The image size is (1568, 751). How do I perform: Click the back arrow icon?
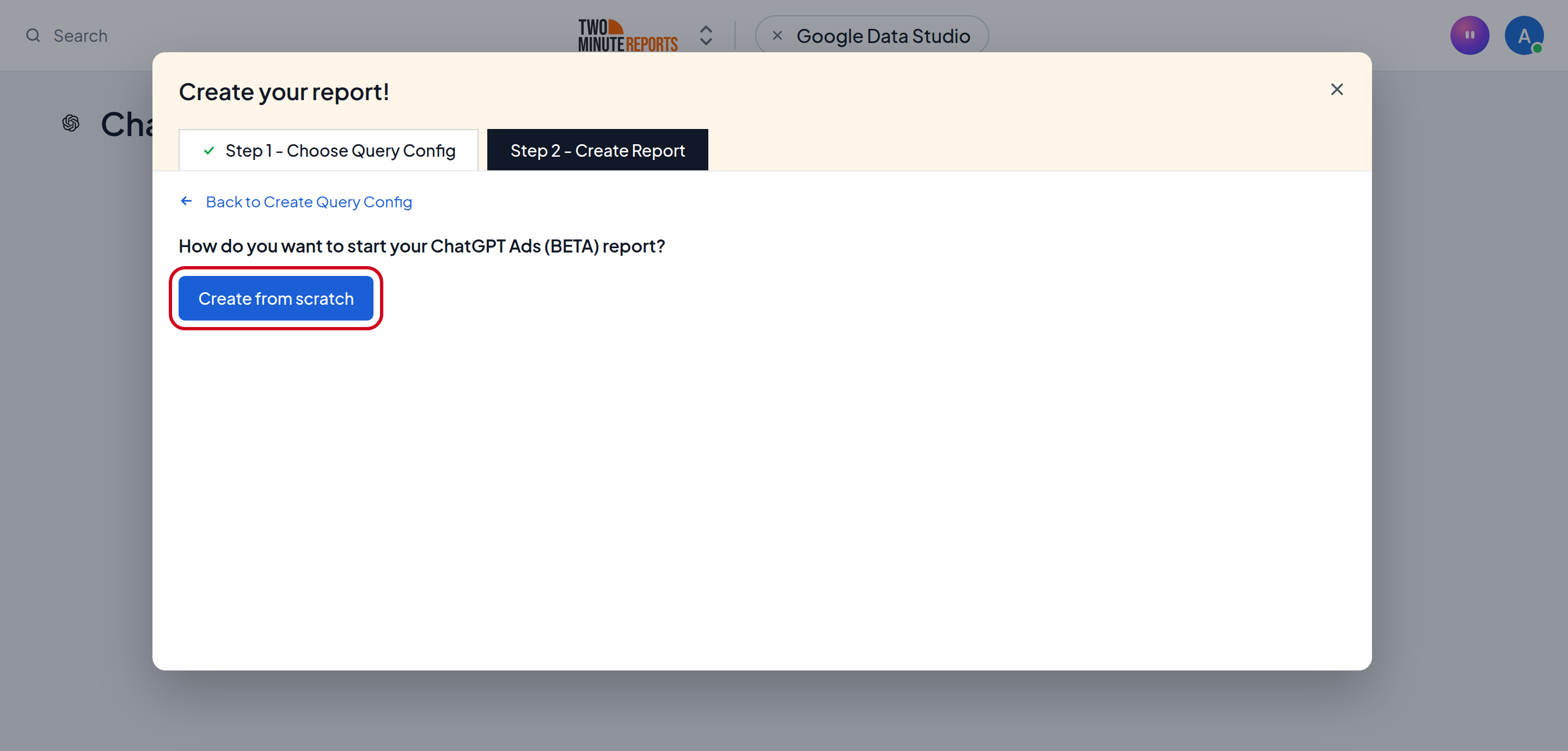[186, 201]
